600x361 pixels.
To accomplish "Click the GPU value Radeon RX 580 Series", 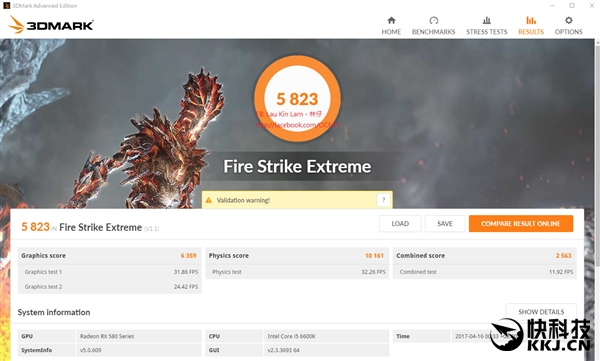I will [x=107, y=336].
